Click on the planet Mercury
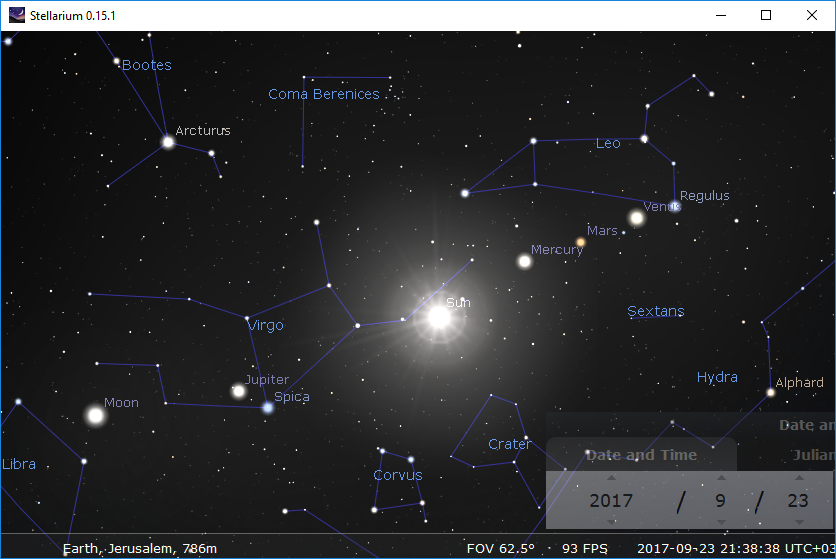Image resolution: width=836 pixels, height=559 pixels. point(524,261)
